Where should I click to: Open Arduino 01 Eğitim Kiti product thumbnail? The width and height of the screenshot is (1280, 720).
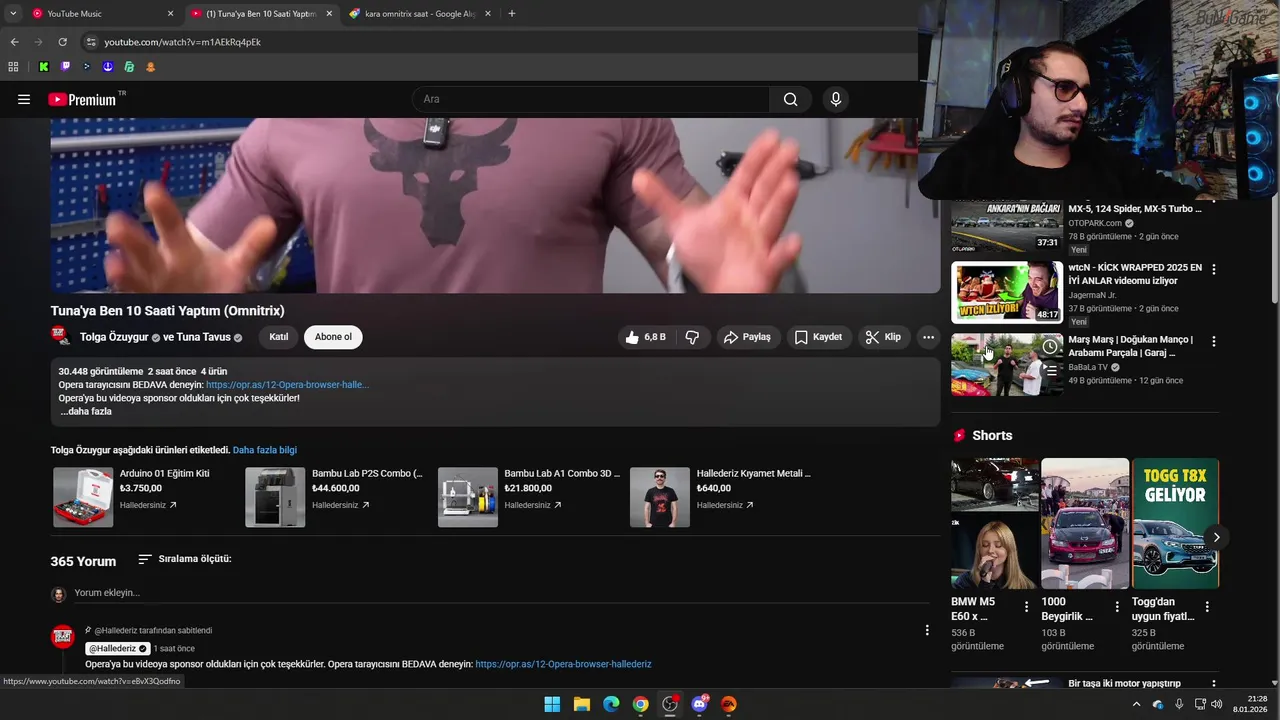click(x=83, y=497)
